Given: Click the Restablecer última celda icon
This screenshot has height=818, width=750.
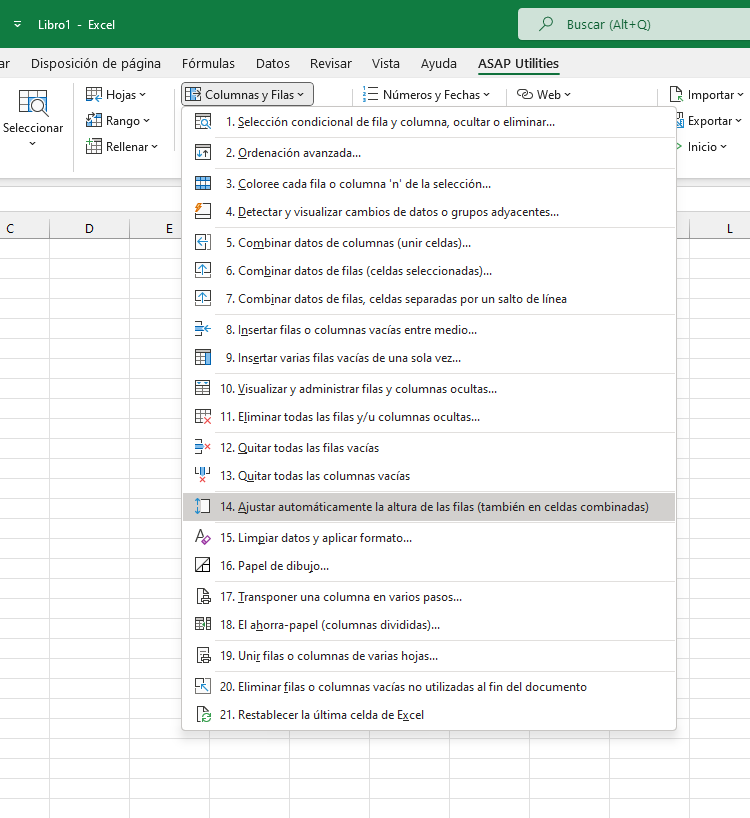Looking at the screenshot, I should coord(202,714).
